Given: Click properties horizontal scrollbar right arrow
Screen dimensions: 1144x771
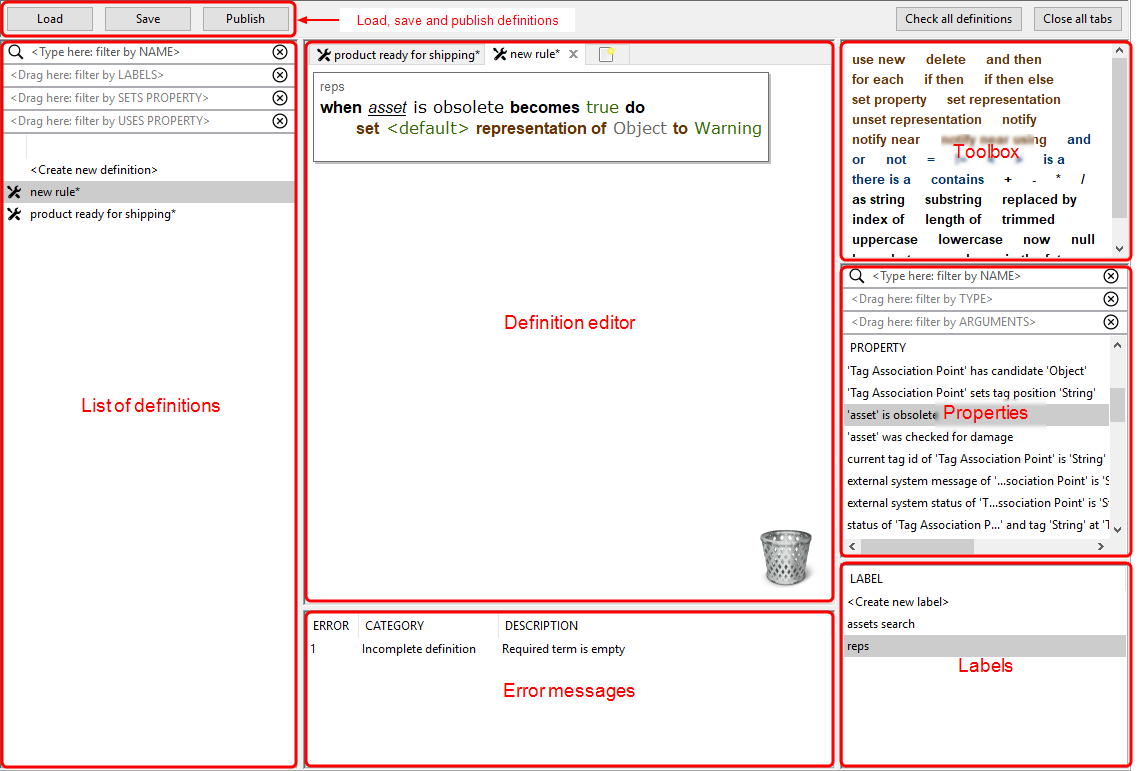Looking at the screenshot, I should tap(1101, 546).
